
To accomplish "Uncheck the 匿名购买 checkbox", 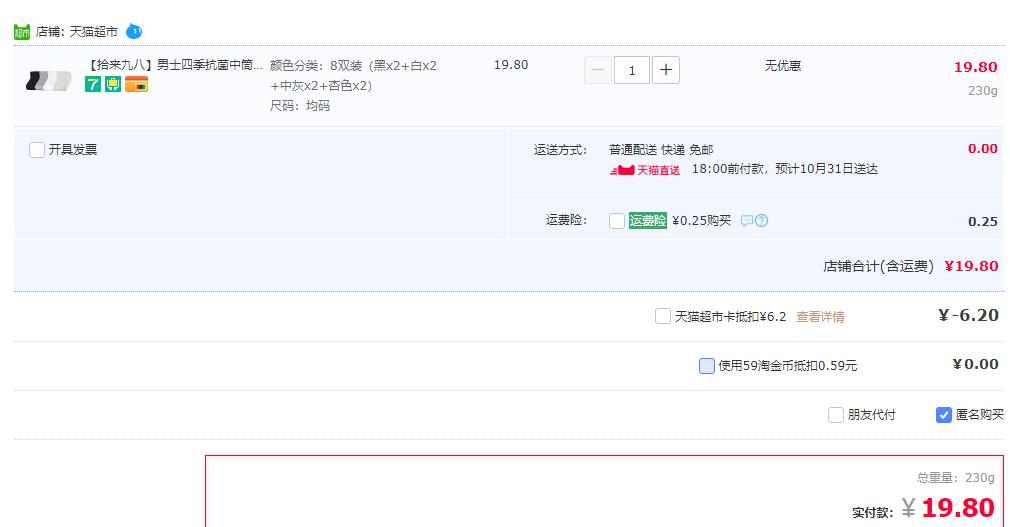I will 944,415.
